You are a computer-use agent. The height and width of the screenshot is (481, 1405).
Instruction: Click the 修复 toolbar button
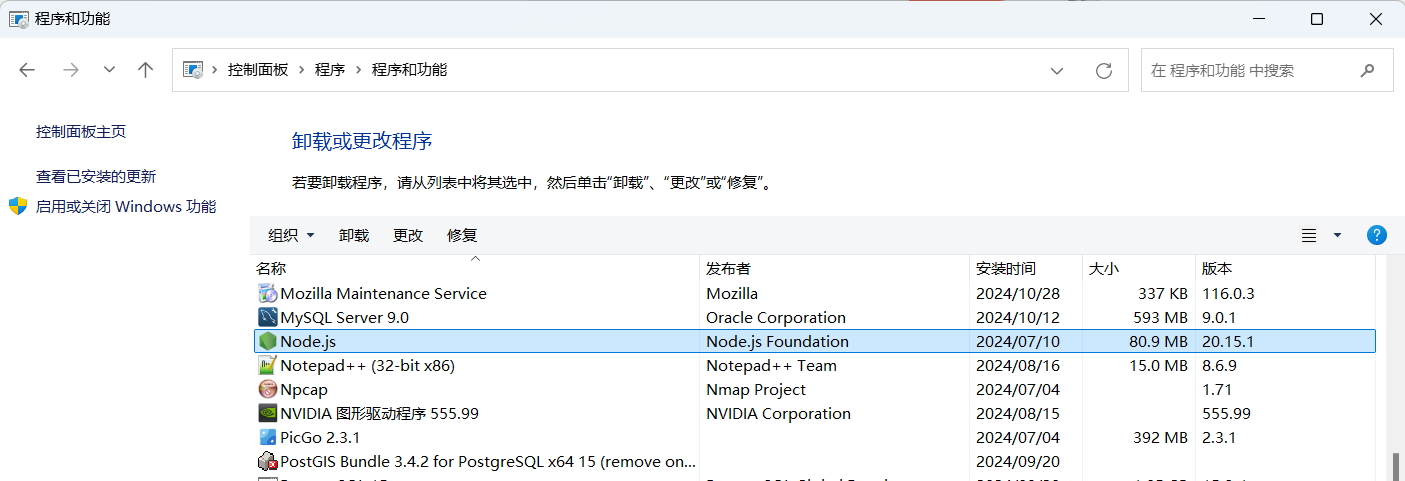[462, 236]
